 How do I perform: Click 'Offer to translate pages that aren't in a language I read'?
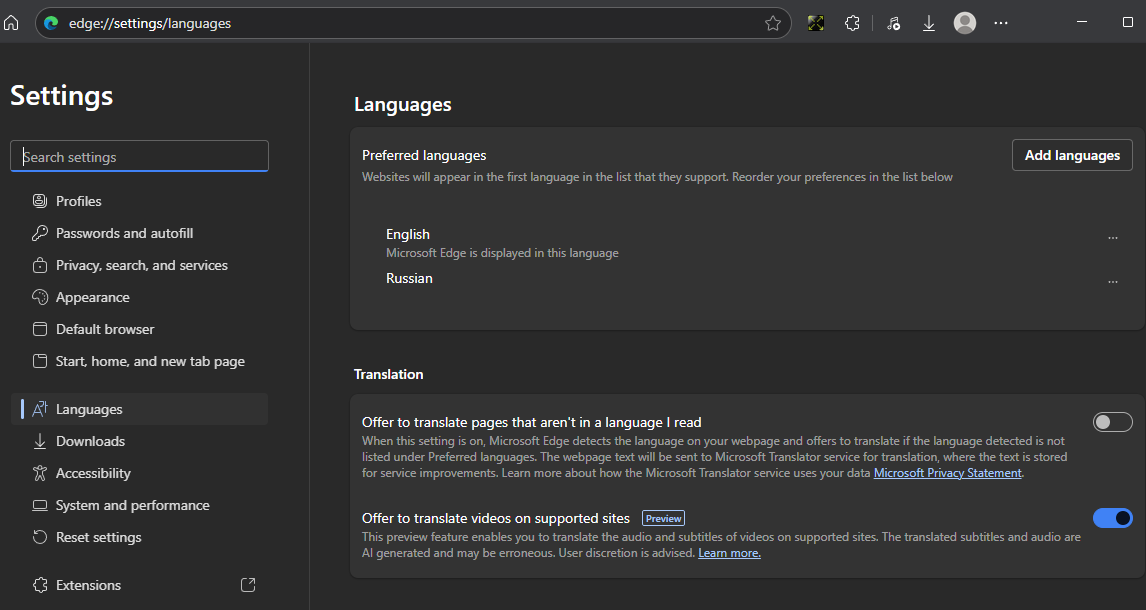tap(531, 422)
